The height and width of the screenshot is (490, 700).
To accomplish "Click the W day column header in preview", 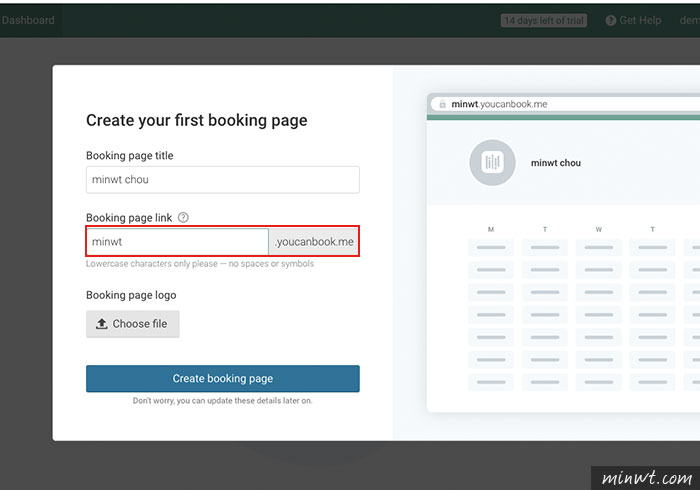I will click(x=598, y=229).
